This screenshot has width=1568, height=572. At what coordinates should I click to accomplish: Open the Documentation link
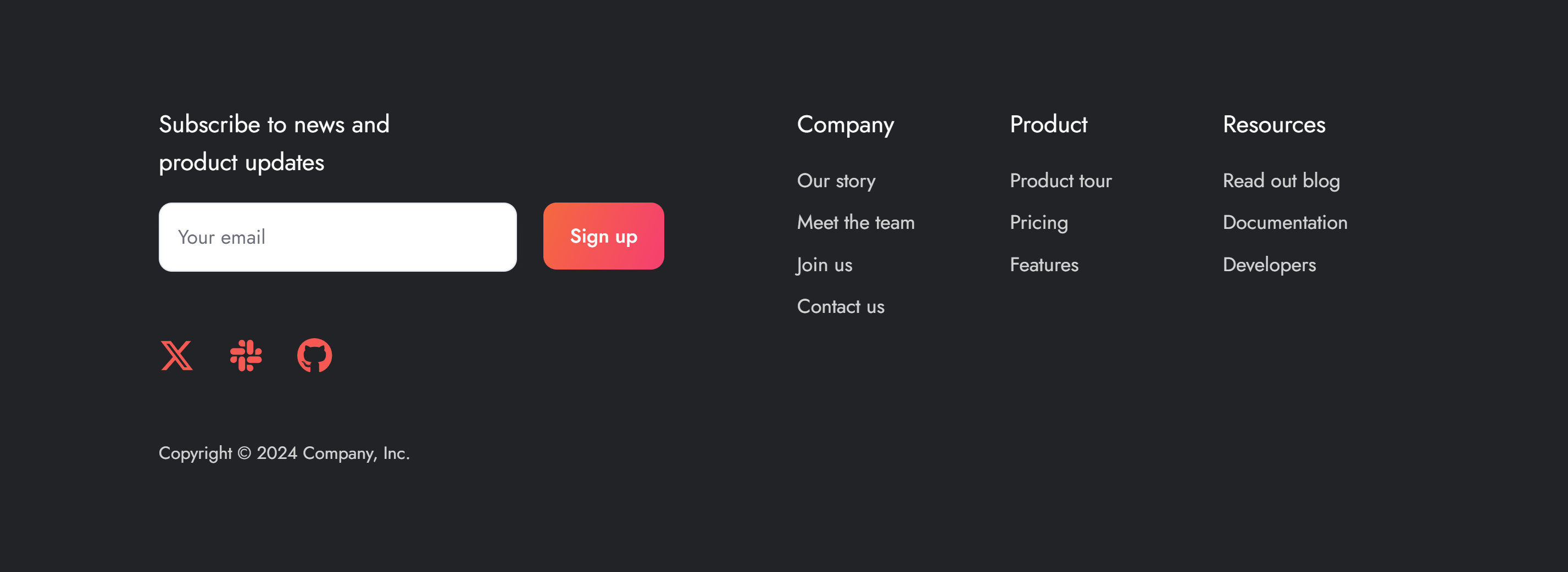pyautogui.click(x=1285, y=223)
